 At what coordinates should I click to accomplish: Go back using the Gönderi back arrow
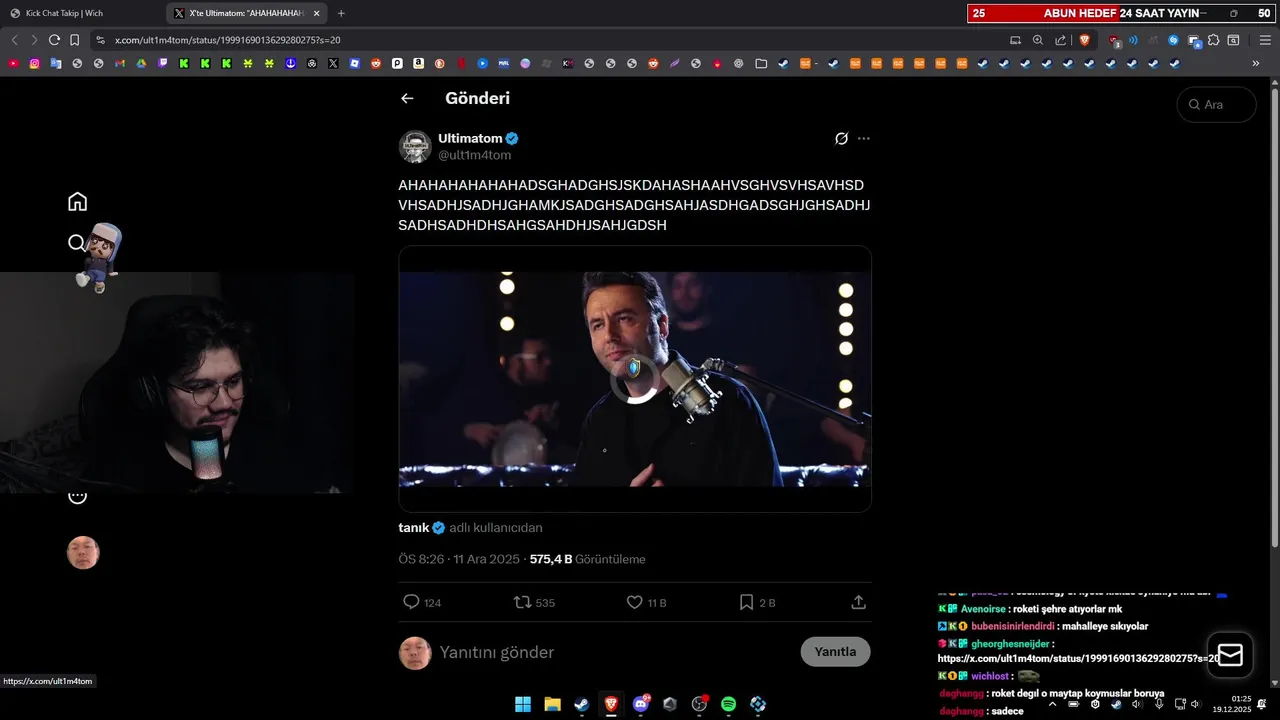(x=407, y=98)
